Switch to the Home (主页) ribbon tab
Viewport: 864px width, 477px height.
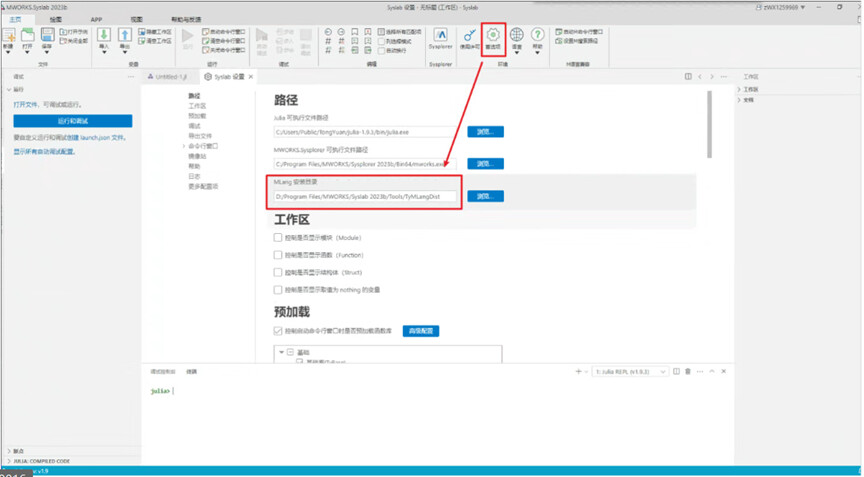click(x=15, y=19)
